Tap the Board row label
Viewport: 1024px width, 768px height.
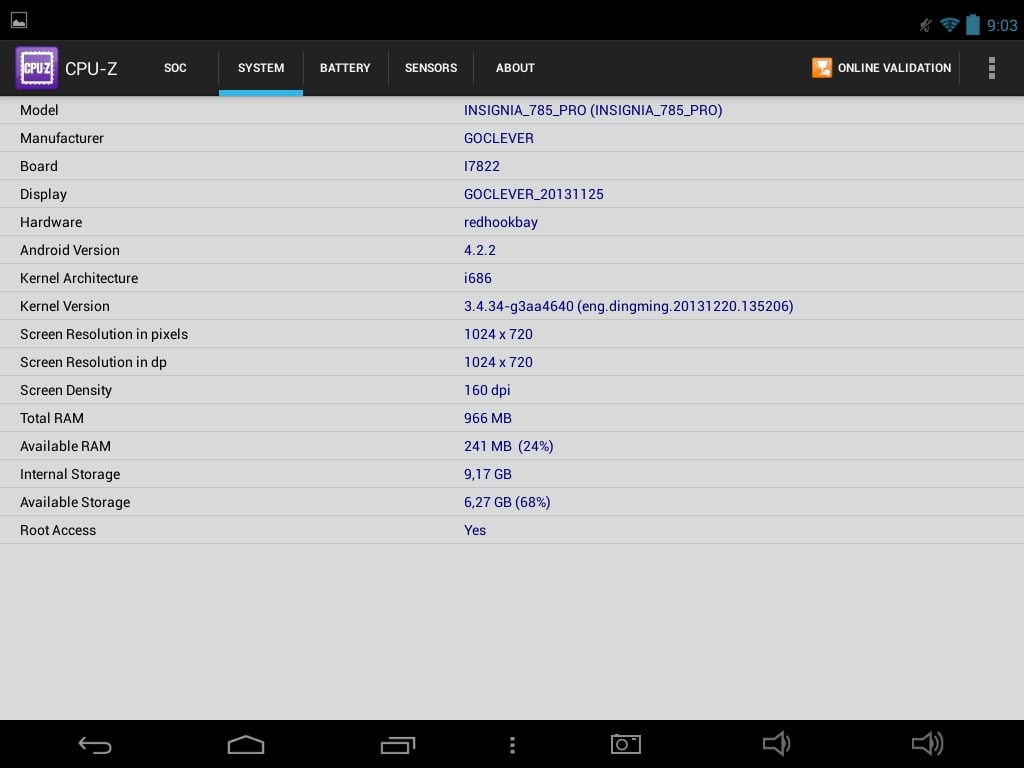39,167
